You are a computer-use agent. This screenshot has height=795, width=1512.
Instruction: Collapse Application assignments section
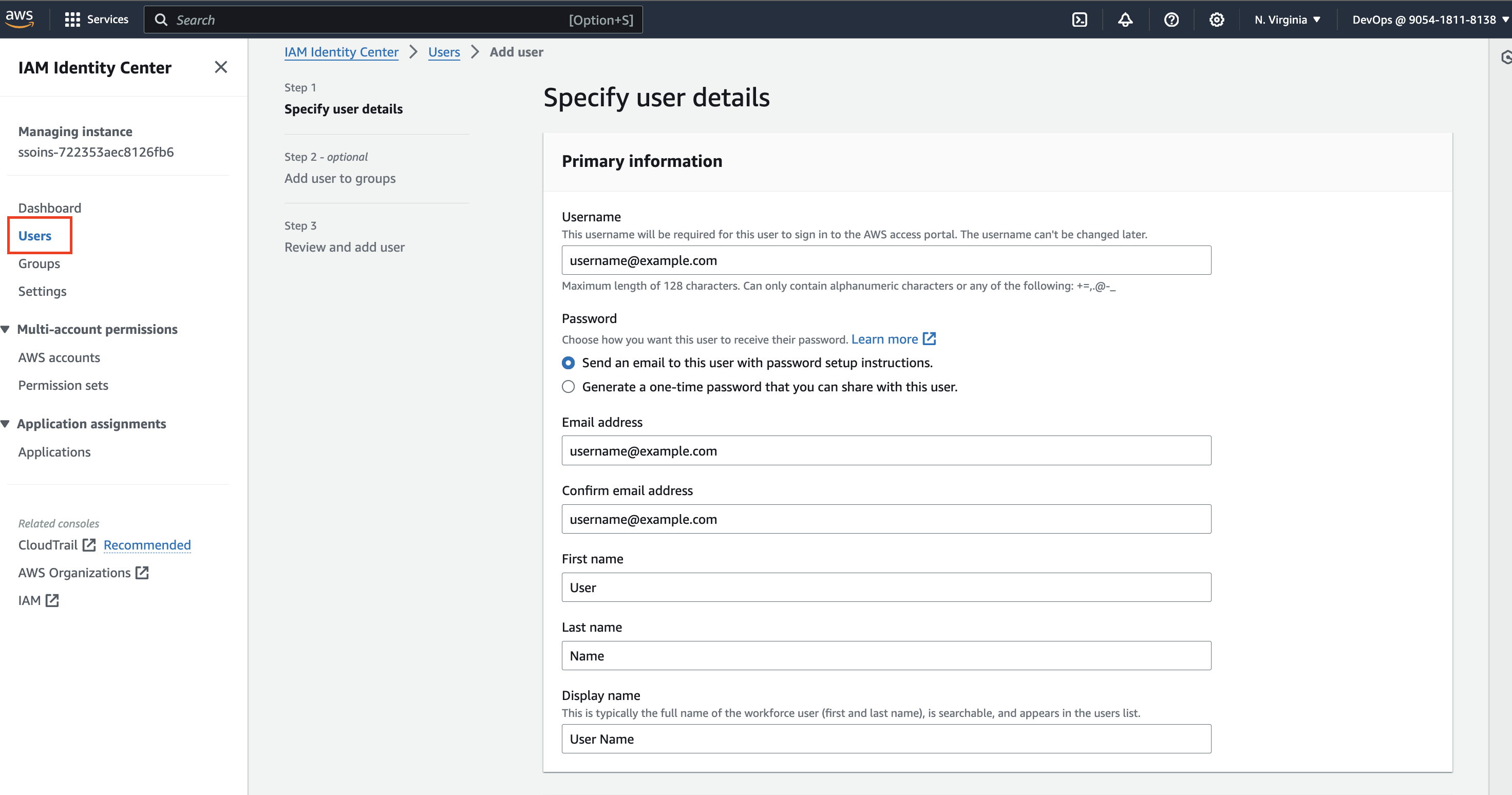click(x=5, y=424)
